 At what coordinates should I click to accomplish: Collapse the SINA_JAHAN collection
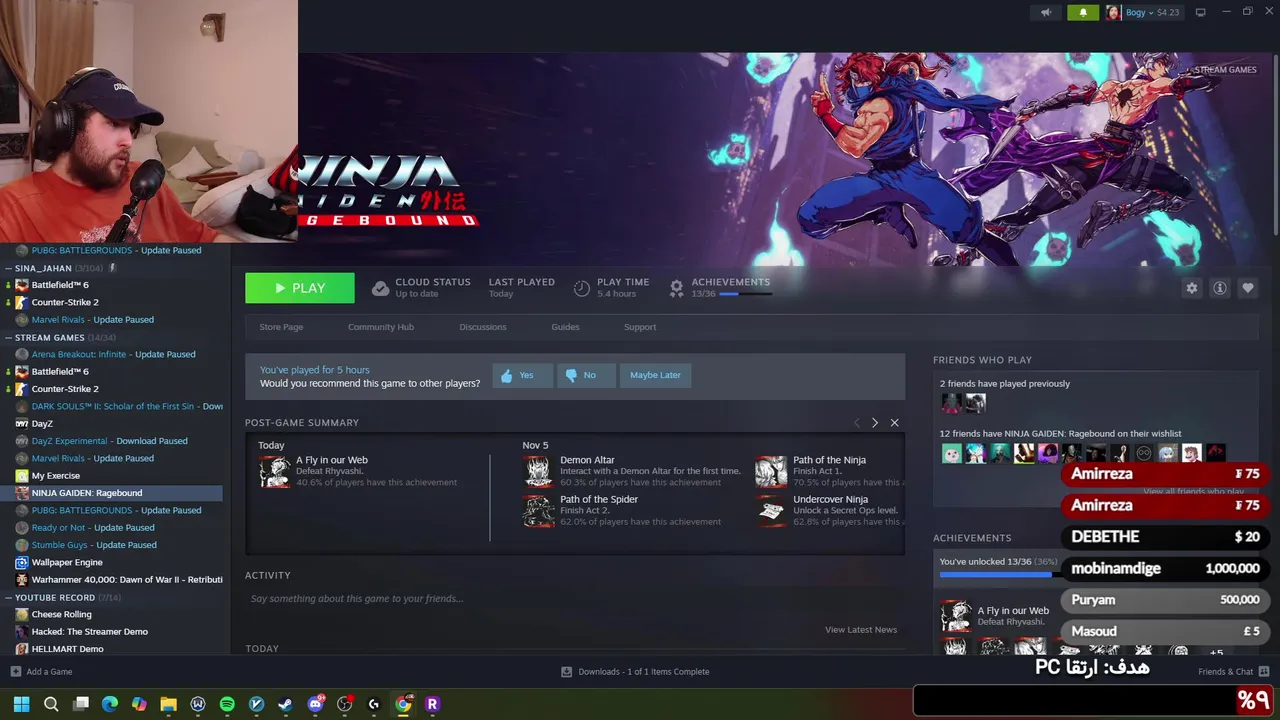(8, 268)
